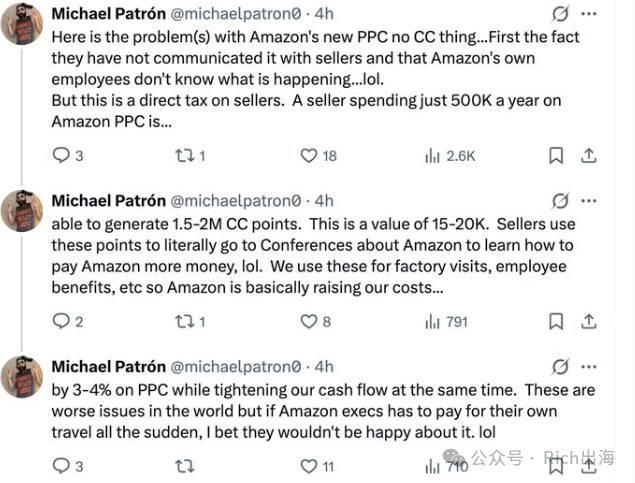The height and width of the screenshot is (483, 635).
Task: Share the first tweet
Action: pyautogui.click(x=588, y=155)
